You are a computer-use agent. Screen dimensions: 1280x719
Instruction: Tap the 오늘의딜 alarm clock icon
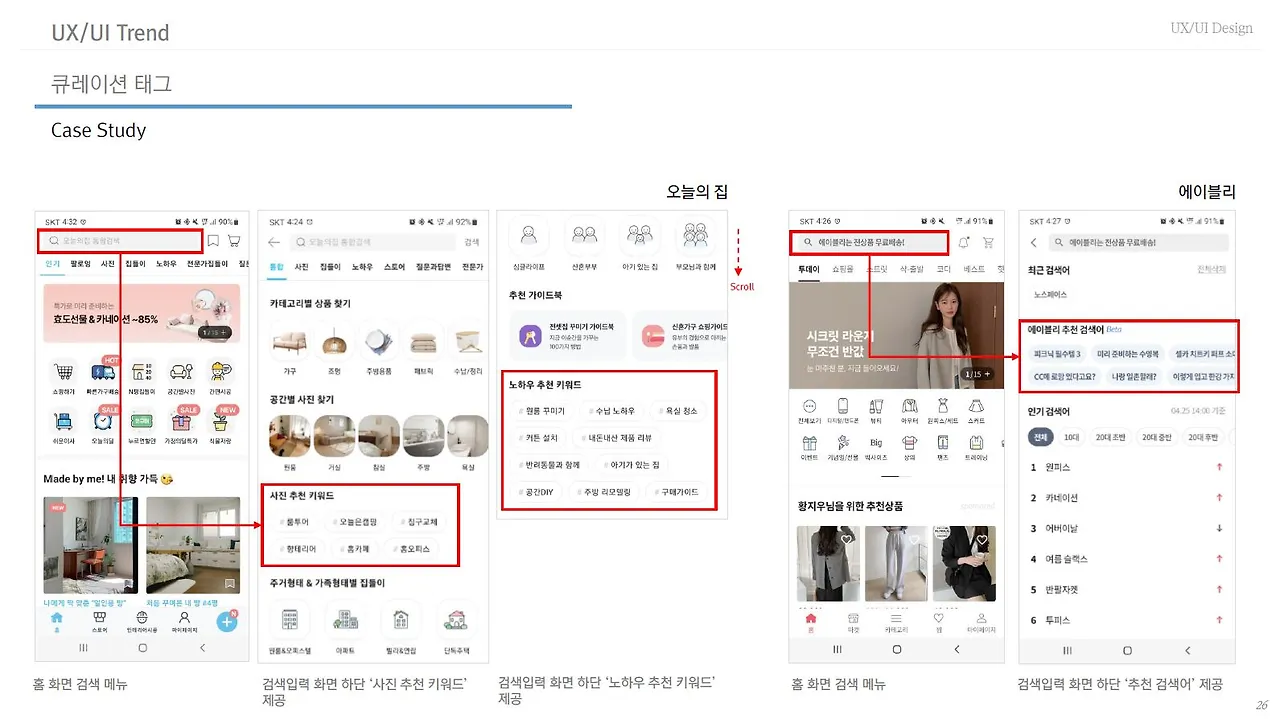coord(103,421)
